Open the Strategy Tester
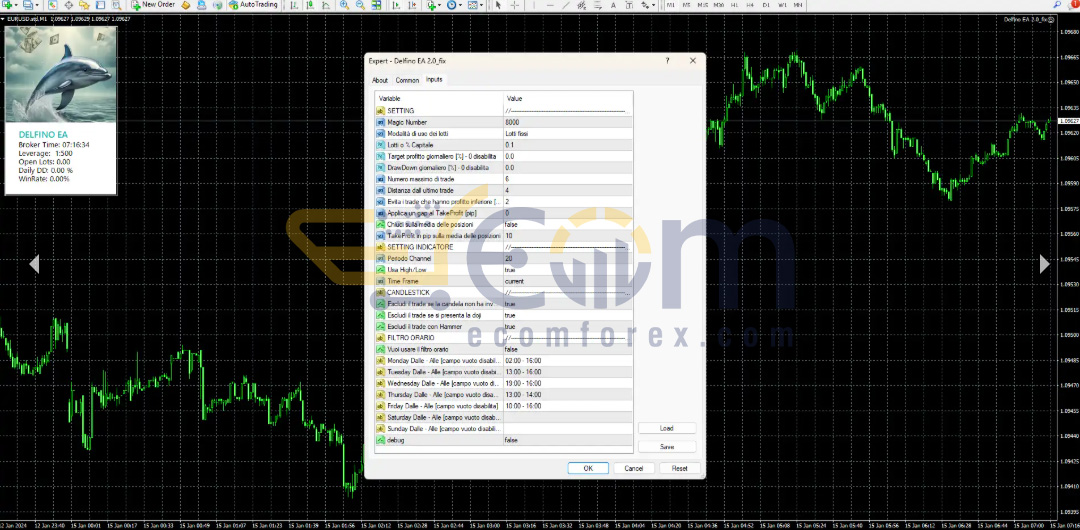The height and width of the screenshot is (530, 1080). point(116,5)
